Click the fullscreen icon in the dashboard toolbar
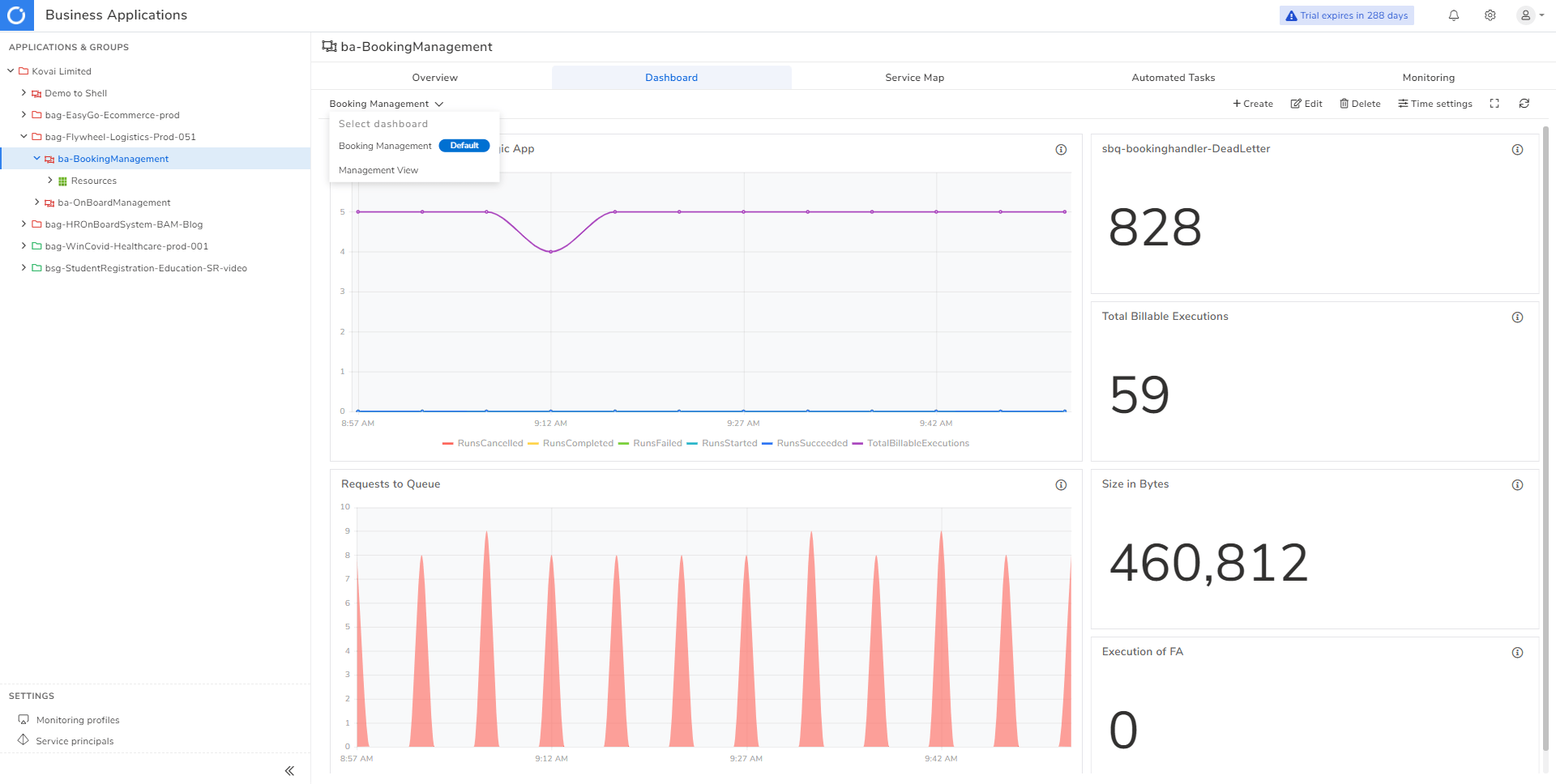 [x=1494, y=104]
